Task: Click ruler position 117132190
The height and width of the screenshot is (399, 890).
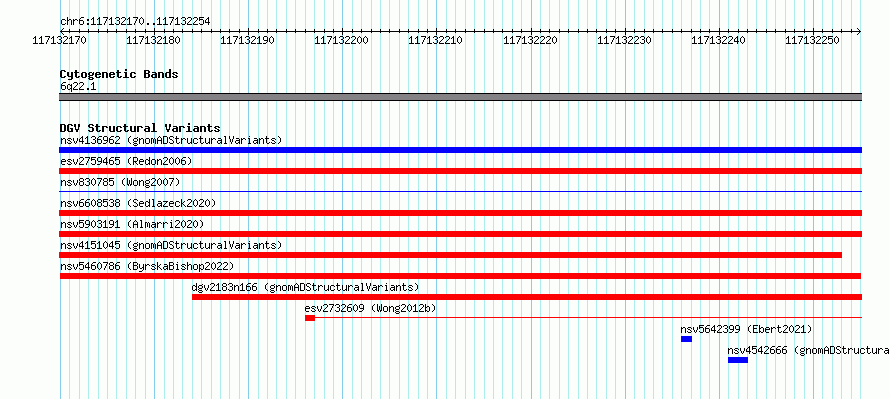Action: pyautogui.click(x=247, y=41)
